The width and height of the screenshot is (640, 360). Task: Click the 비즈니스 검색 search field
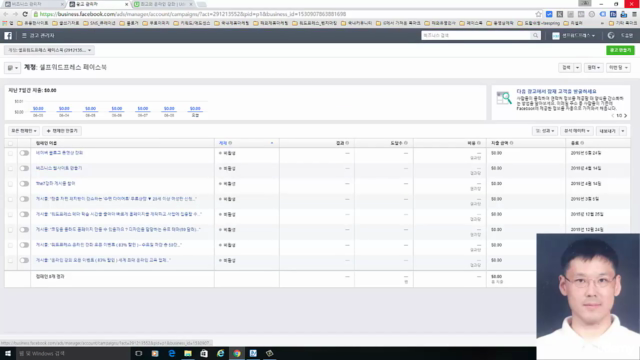[476, 36]
